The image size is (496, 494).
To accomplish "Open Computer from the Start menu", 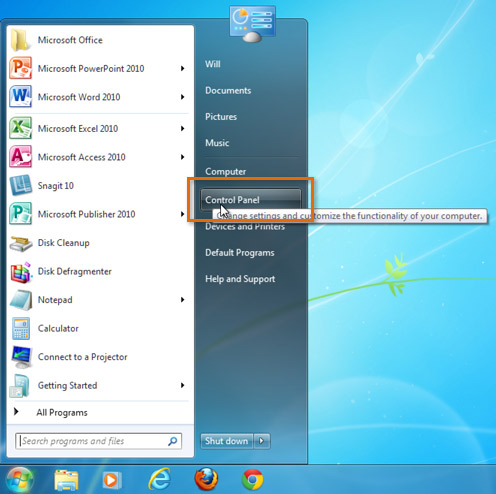I will 225,172.
